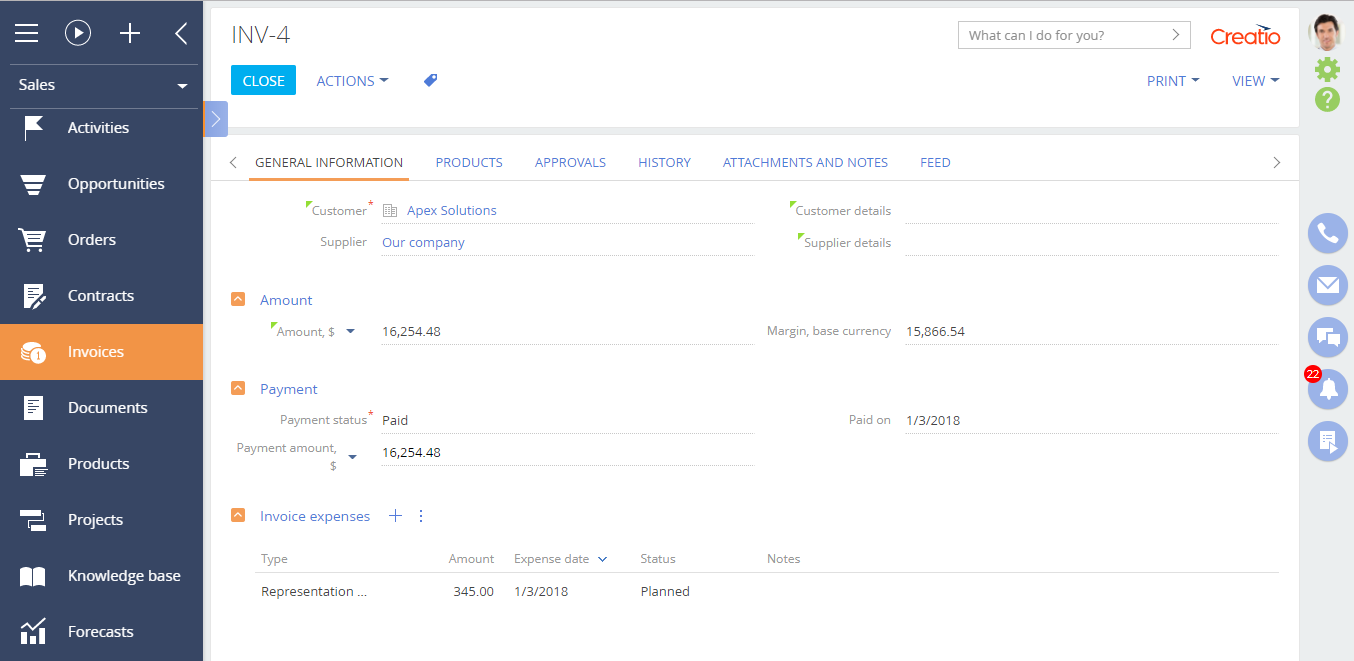Open the business process tasks panel
Image resolution: width=1354 pixels, height=661 pixels.
click(x=1328, y=441)
